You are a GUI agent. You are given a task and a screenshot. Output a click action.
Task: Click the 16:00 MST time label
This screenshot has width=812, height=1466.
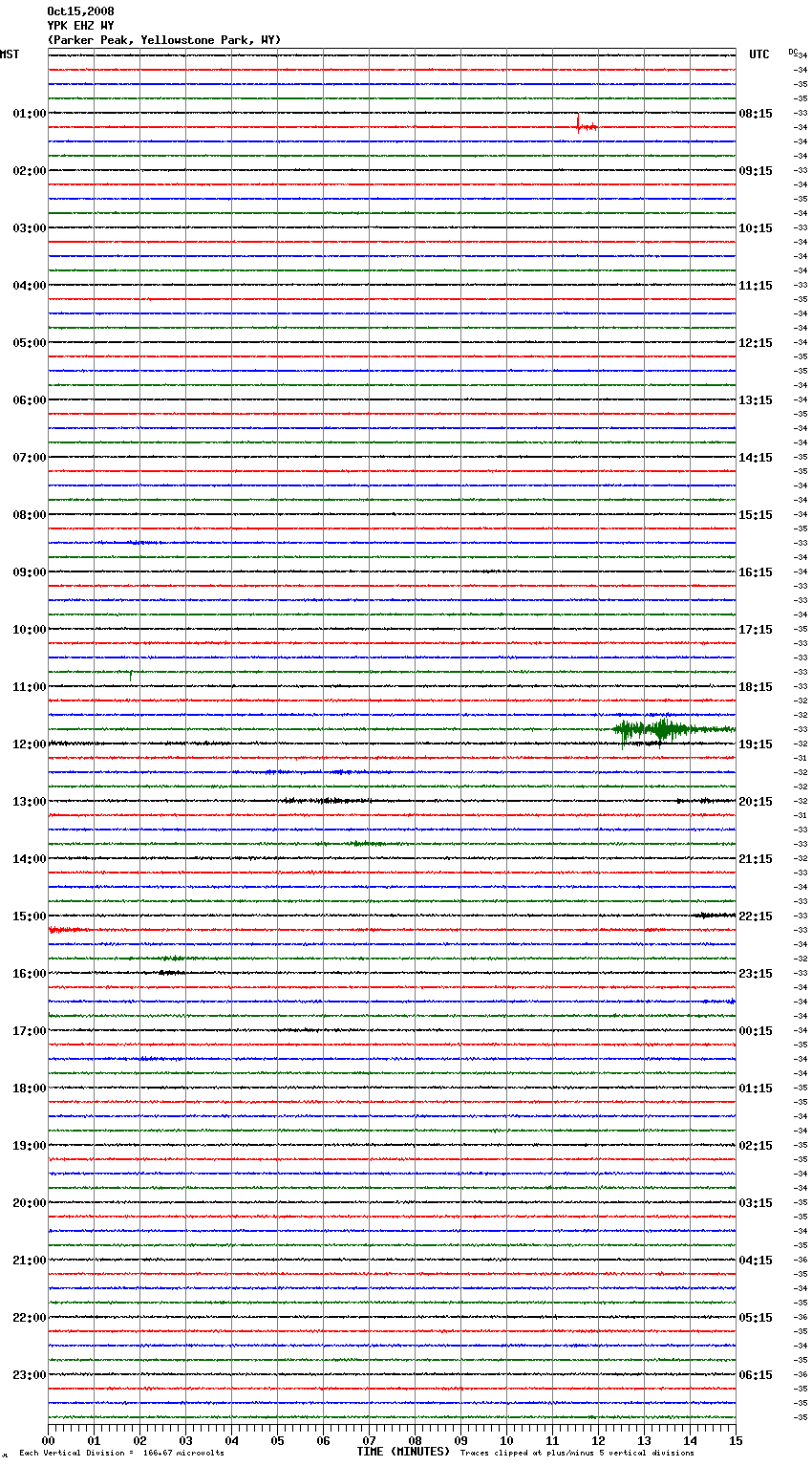pos(30,974)
